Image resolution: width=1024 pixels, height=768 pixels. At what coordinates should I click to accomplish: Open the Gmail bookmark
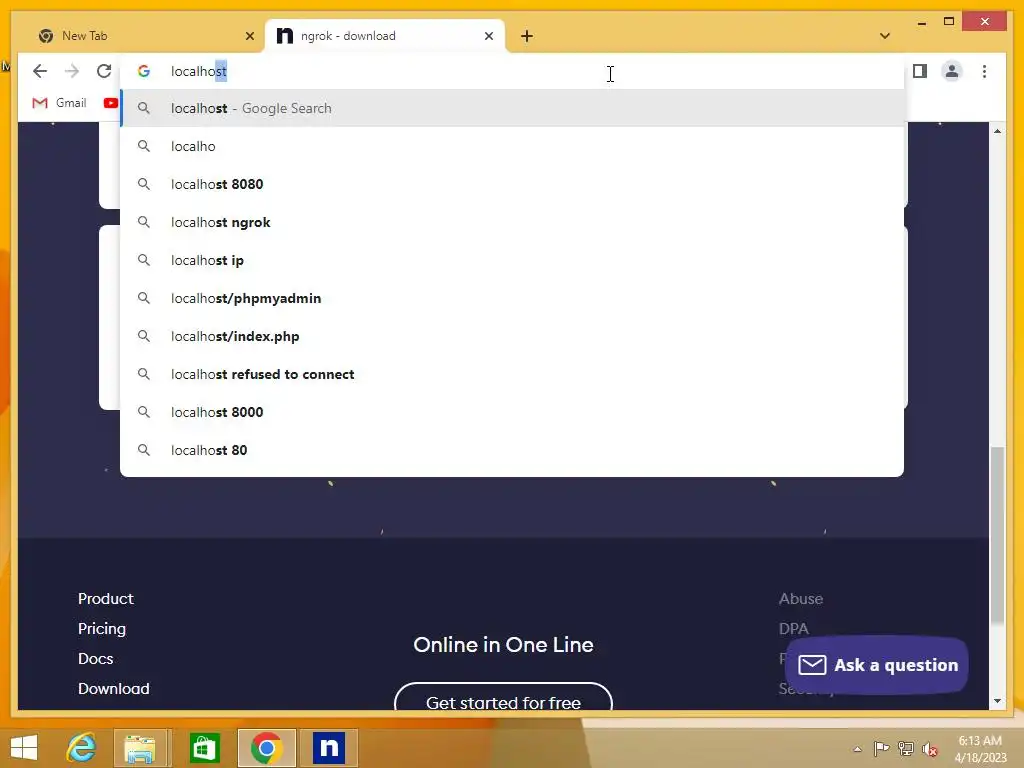59,103
